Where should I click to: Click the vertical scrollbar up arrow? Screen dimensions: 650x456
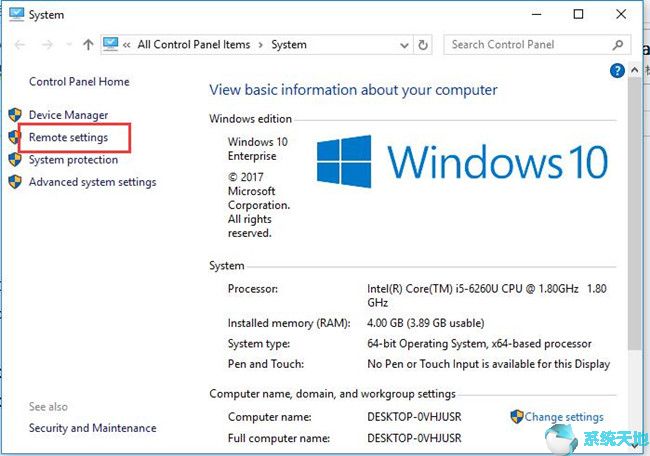[634, 70]
